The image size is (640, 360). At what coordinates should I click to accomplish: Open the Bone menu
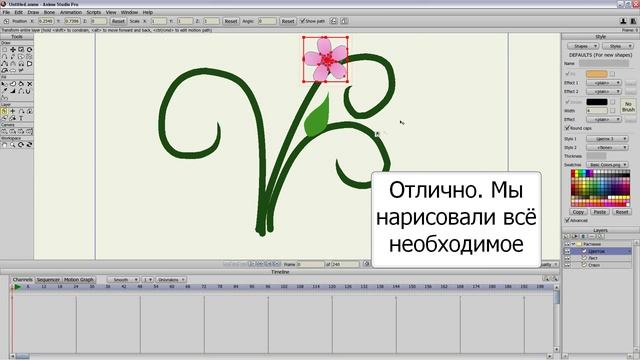tap(49, 12)
